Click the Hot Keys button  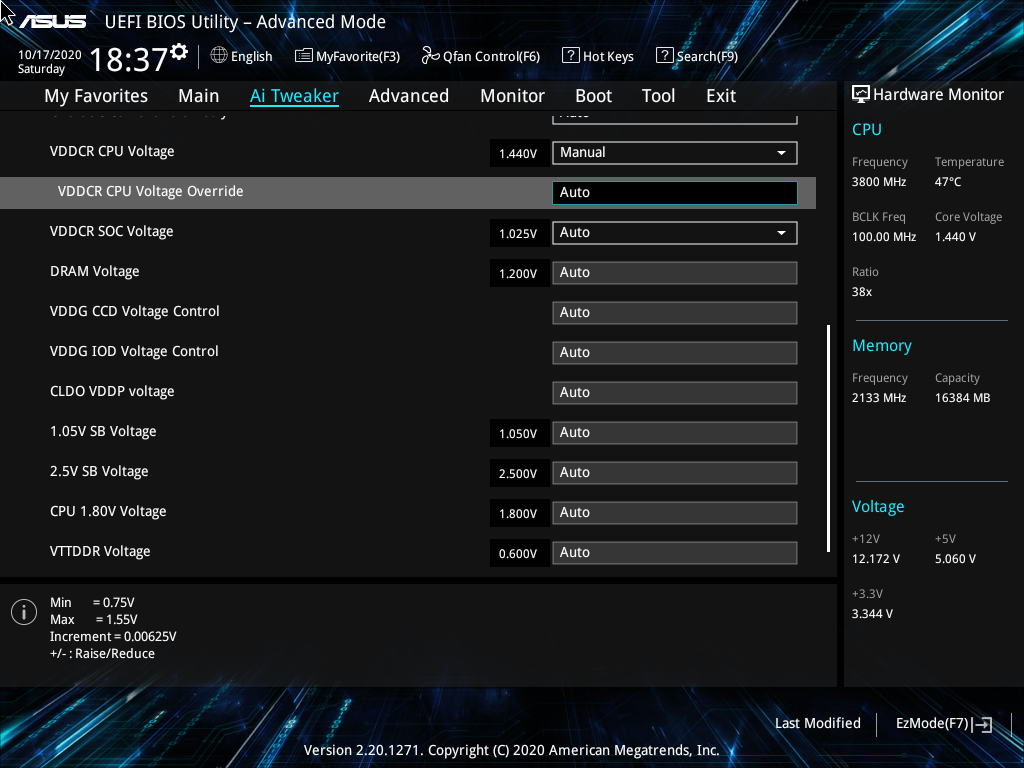[598, 56]
